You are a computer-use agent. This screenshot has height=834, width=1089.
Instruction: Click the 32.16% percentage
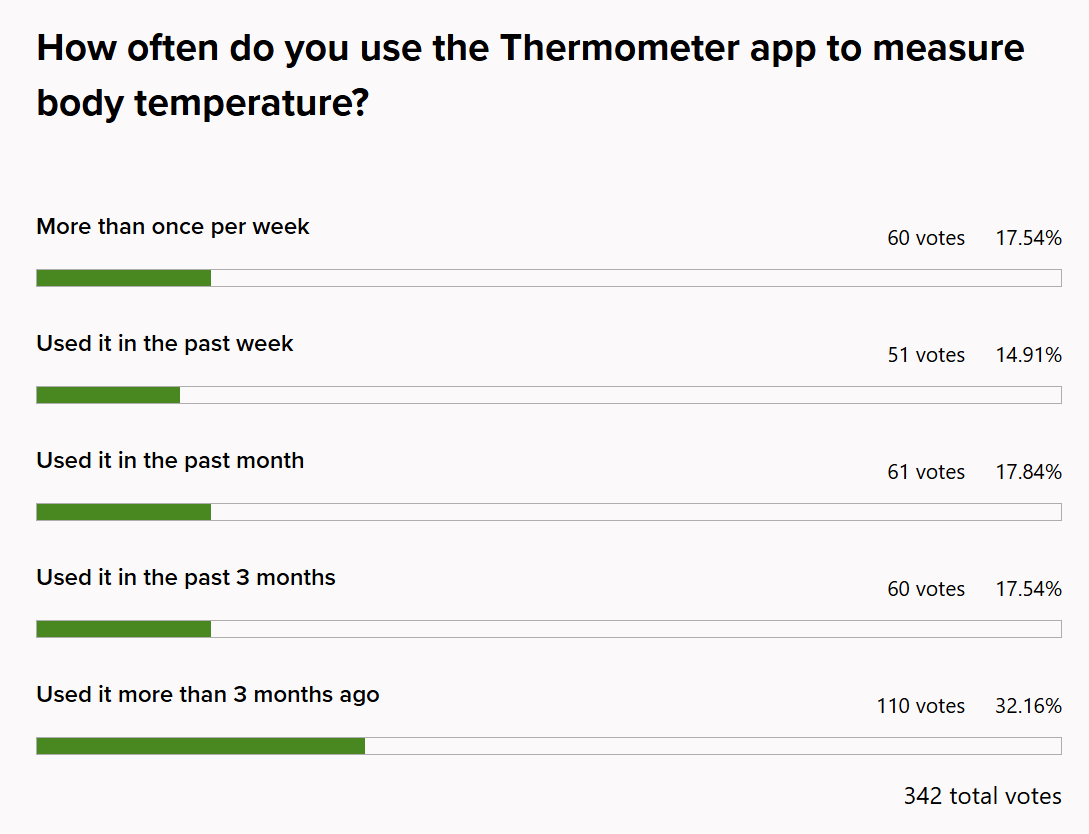[x=1028, y=707]
